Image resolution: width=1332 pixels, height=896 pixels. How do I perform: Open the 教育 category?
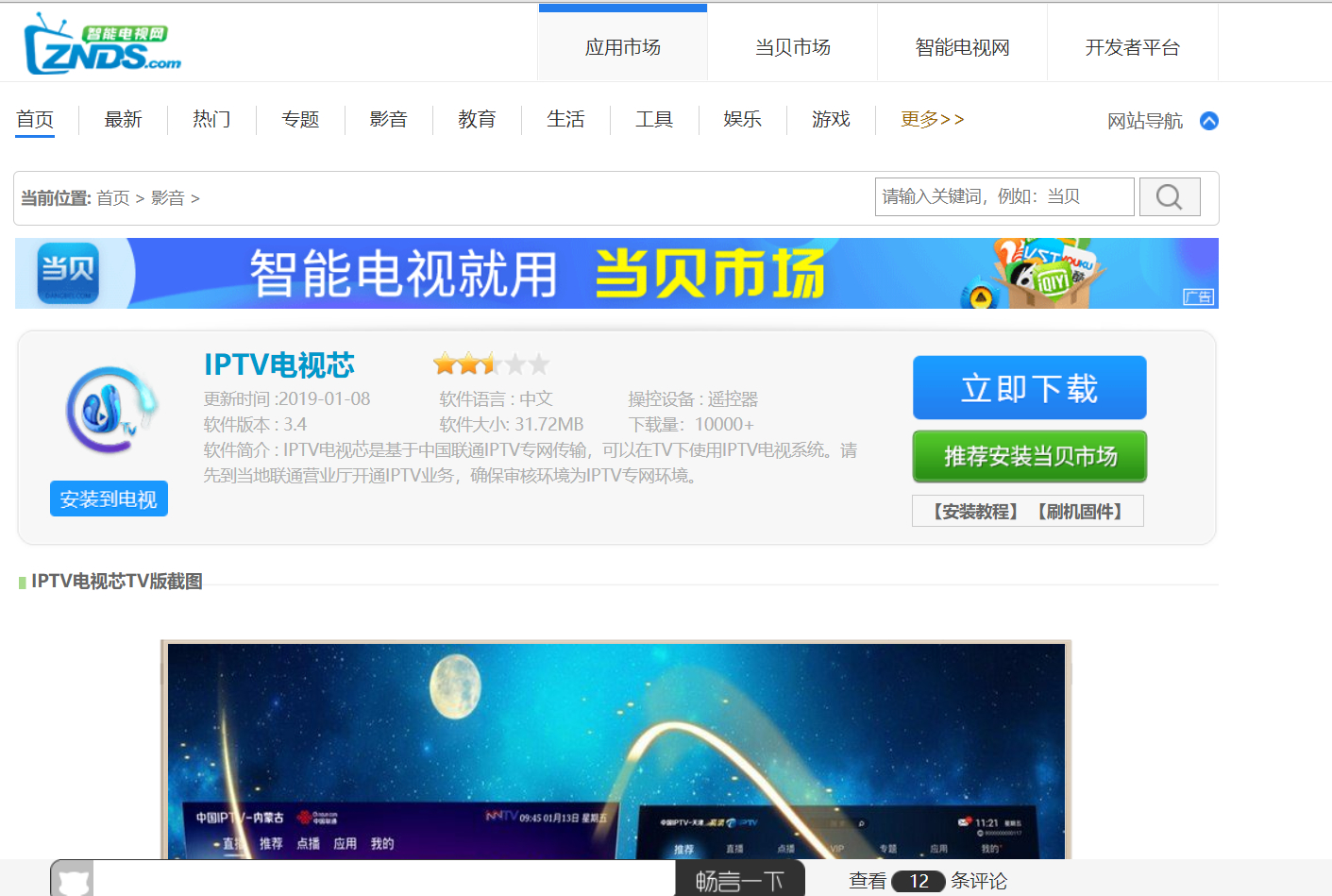coord(477,120)
